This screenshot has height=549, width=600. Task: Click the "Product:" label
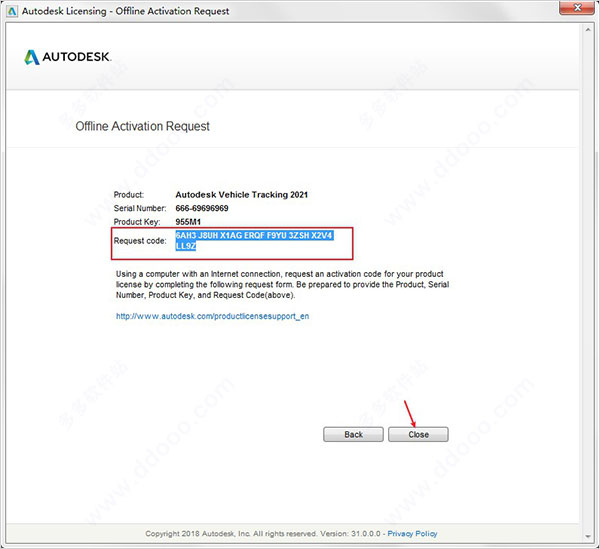tap(129, 195)
